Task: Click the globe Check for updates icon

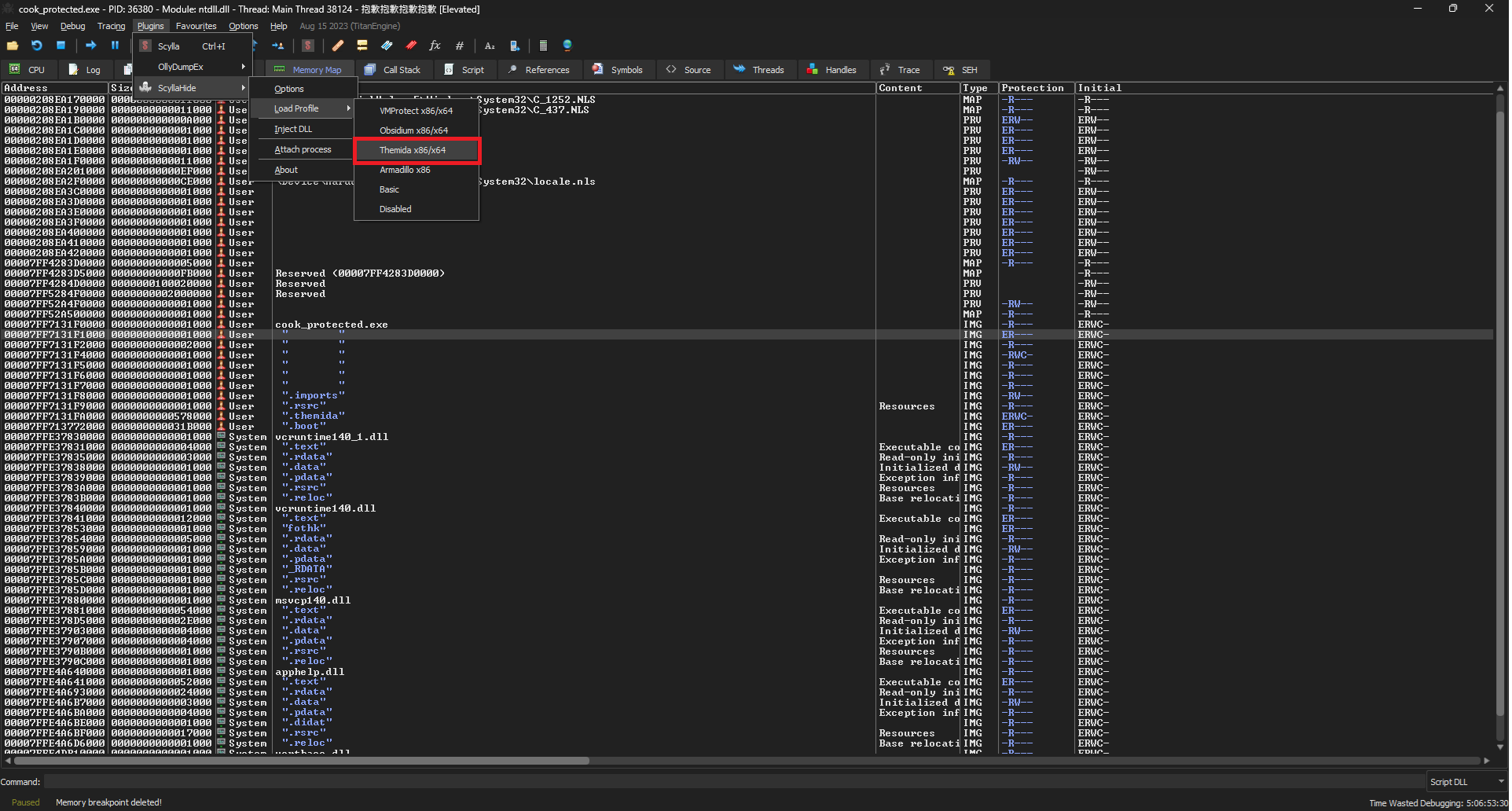Action: point(567,46)
